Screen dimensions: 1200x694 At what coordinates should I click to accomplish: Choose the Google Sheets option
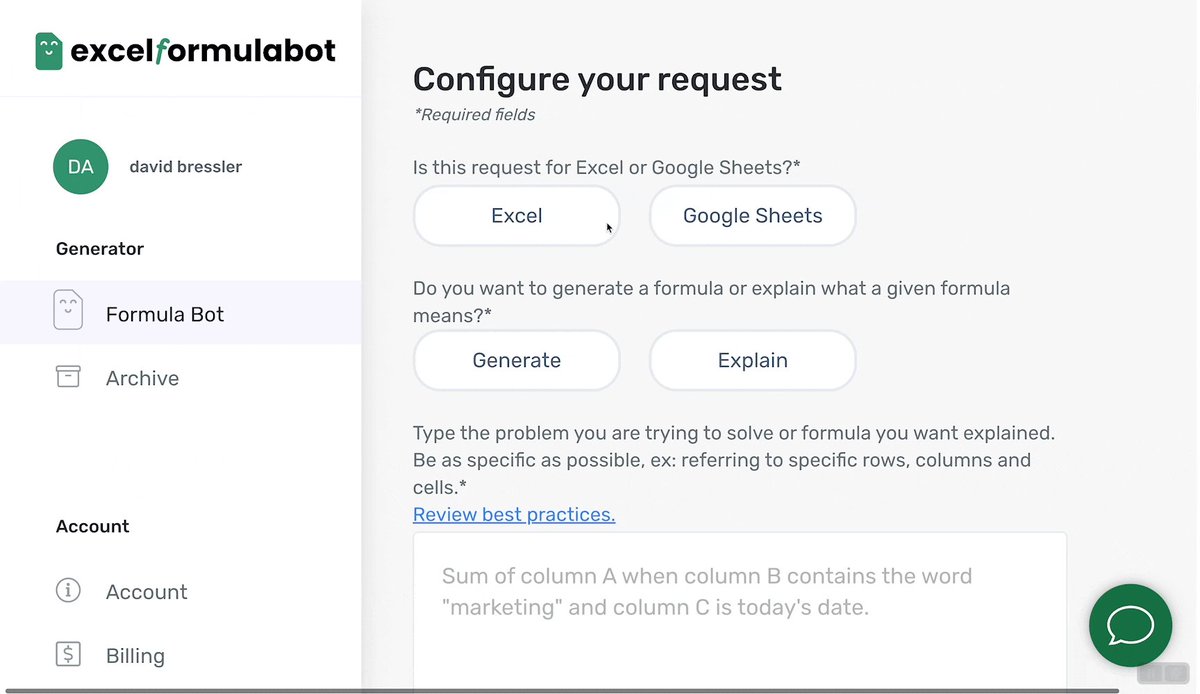pyautogui.click(x=752, y=216)
